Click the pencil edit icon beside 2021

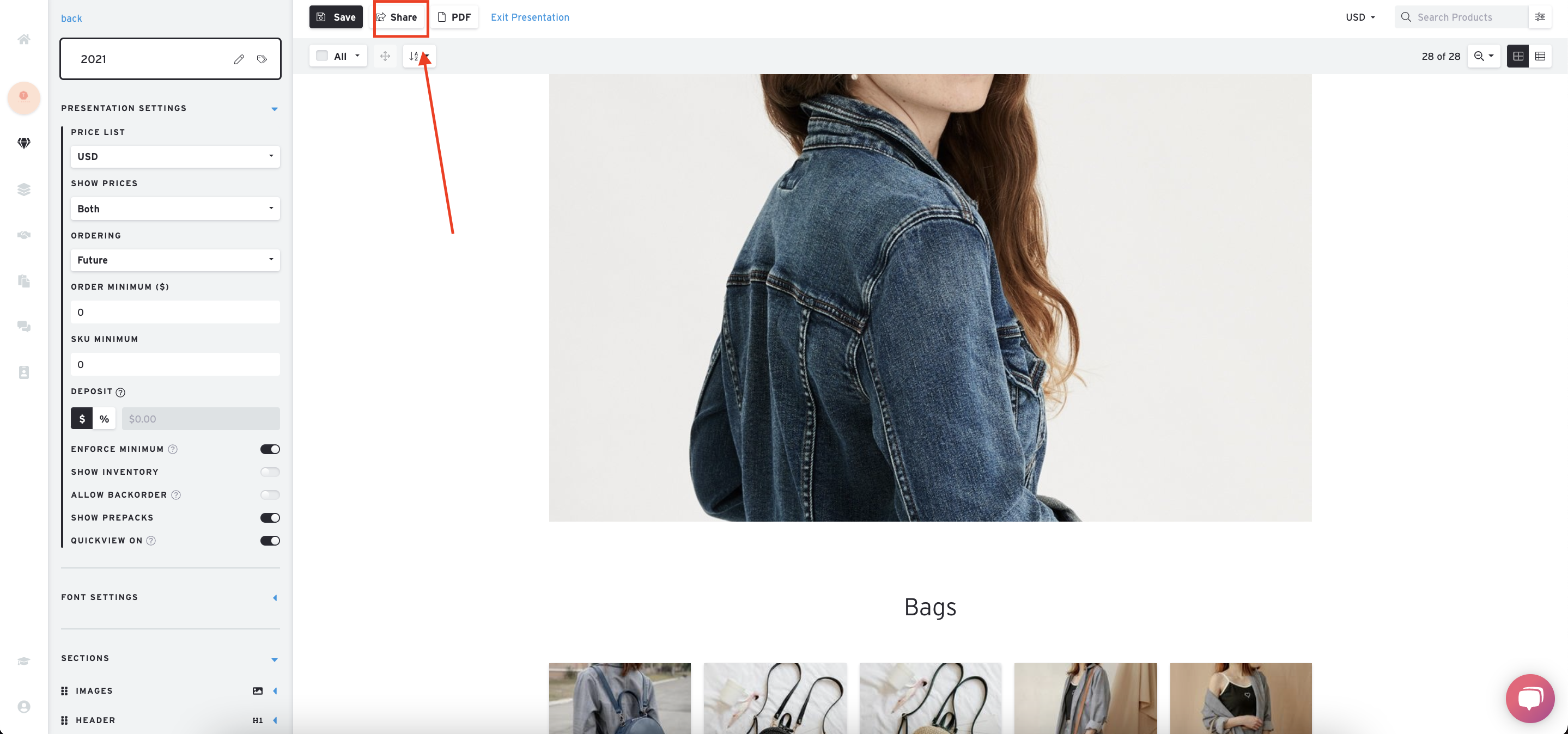239,59
